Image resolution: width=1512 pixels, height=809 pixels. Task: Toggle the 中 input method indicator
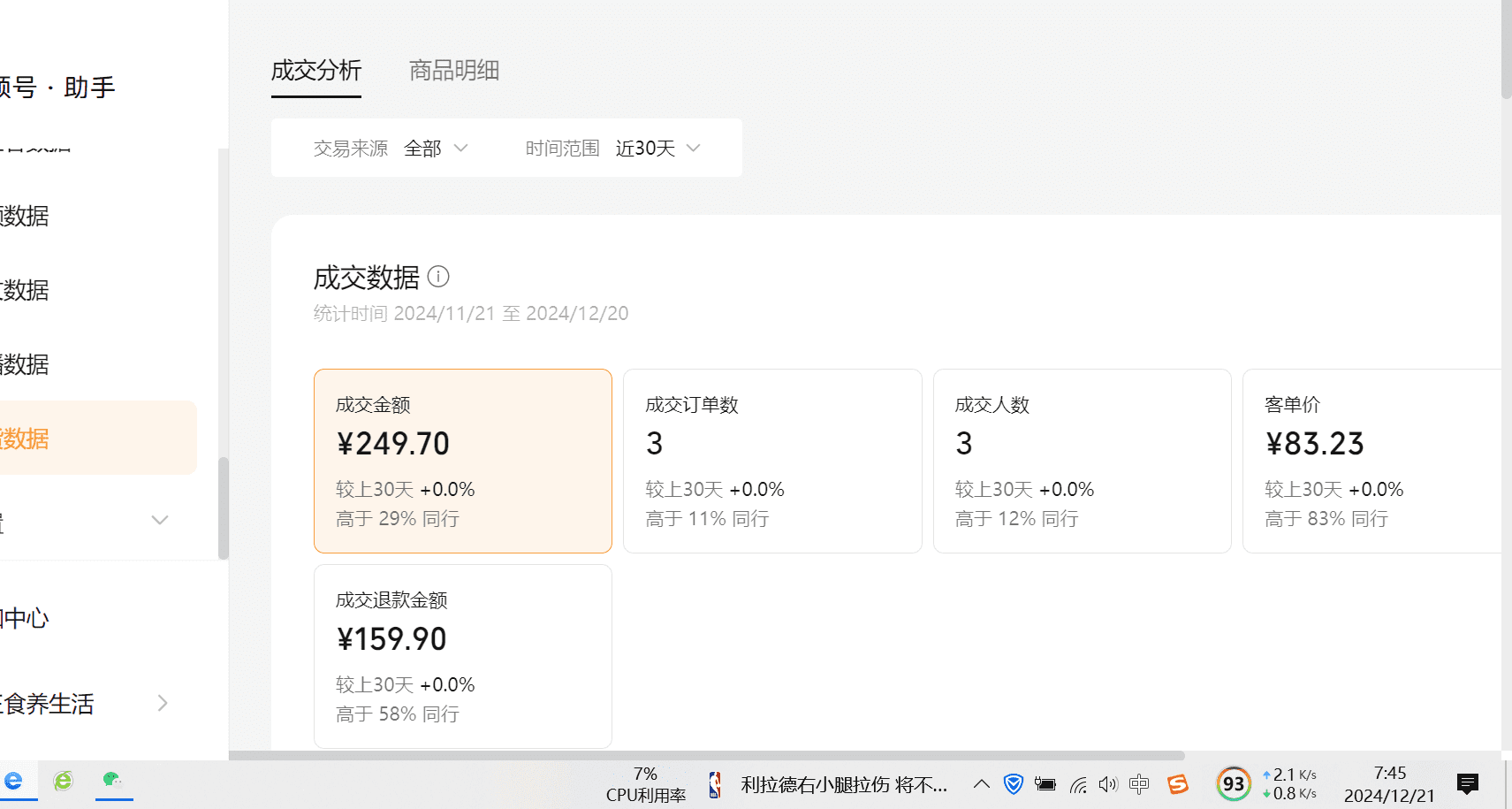pos(1138,783)
